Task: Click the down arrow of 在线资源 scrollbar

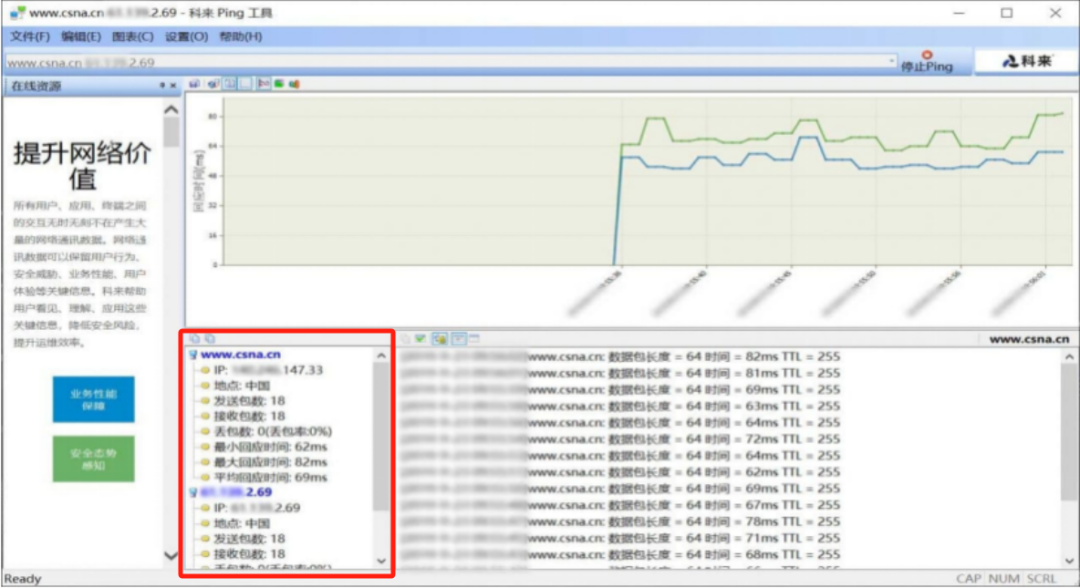Action: 171,555
